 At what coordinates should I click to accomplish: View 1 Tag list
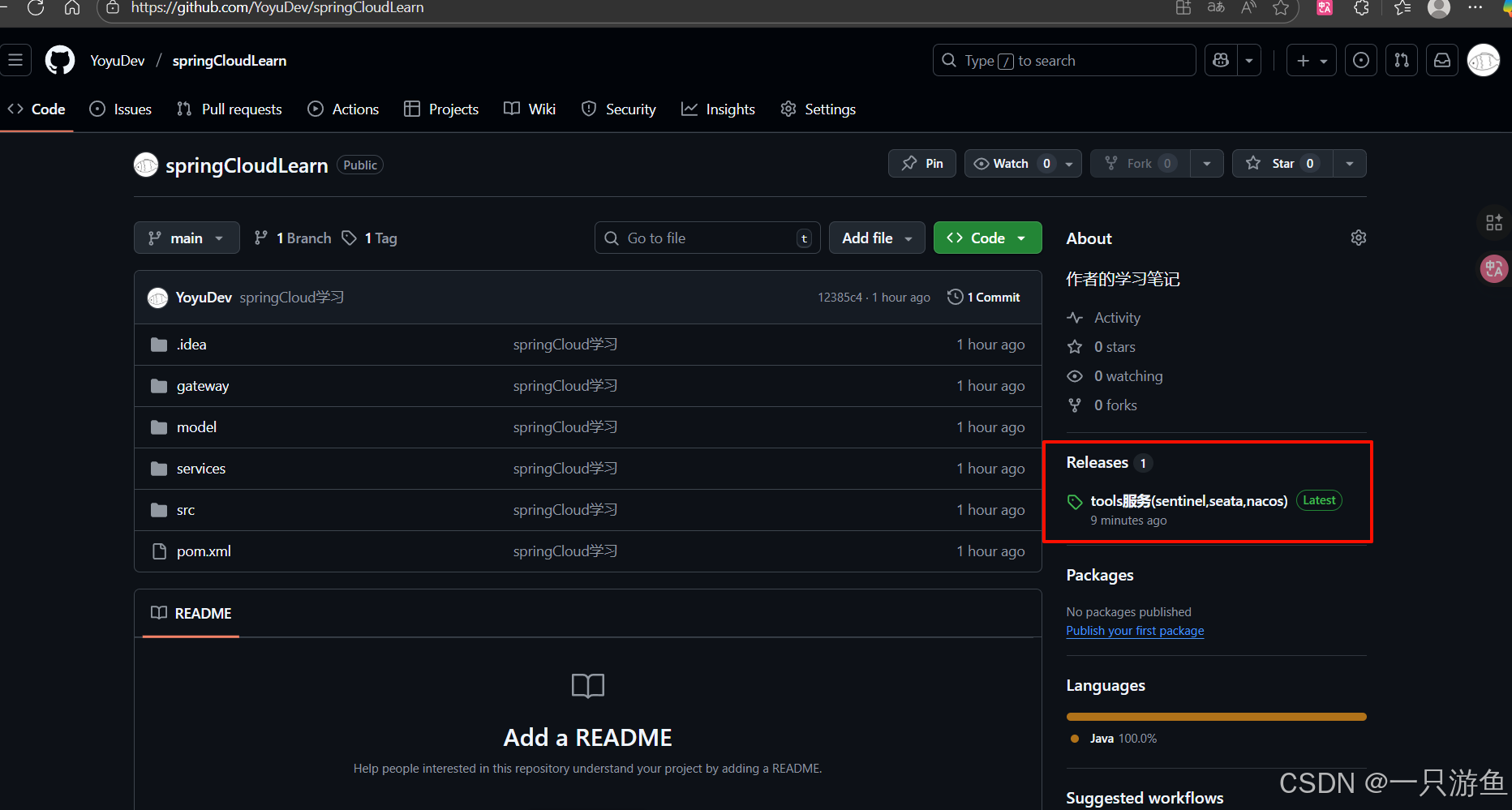coord(370,238)
